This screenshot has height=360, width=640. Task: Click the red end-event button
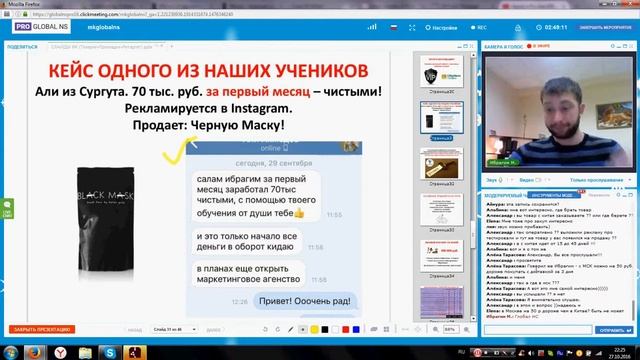click(606, 27)
